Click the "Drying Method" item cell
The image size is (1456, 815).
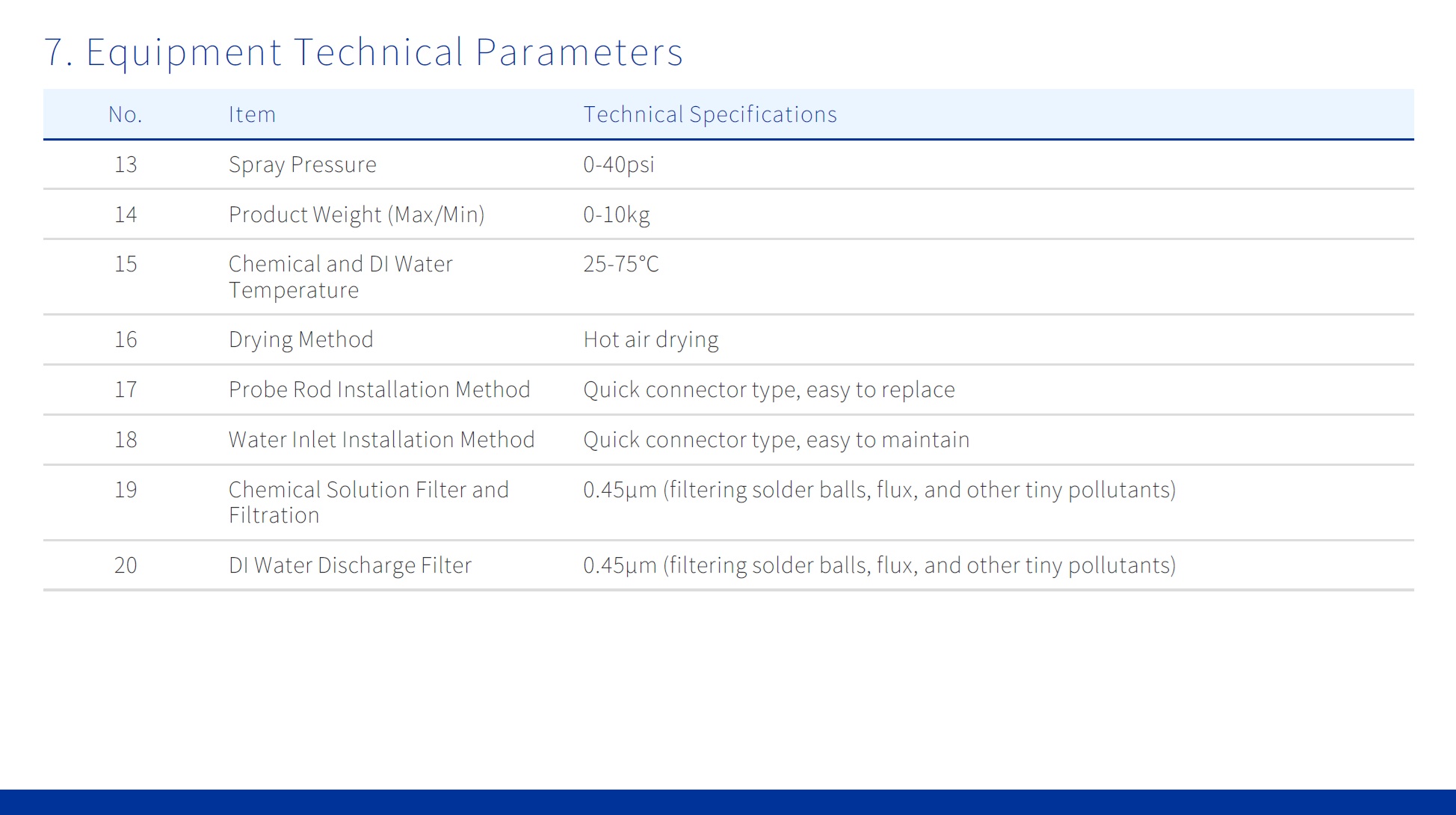(x=300, y=339)
